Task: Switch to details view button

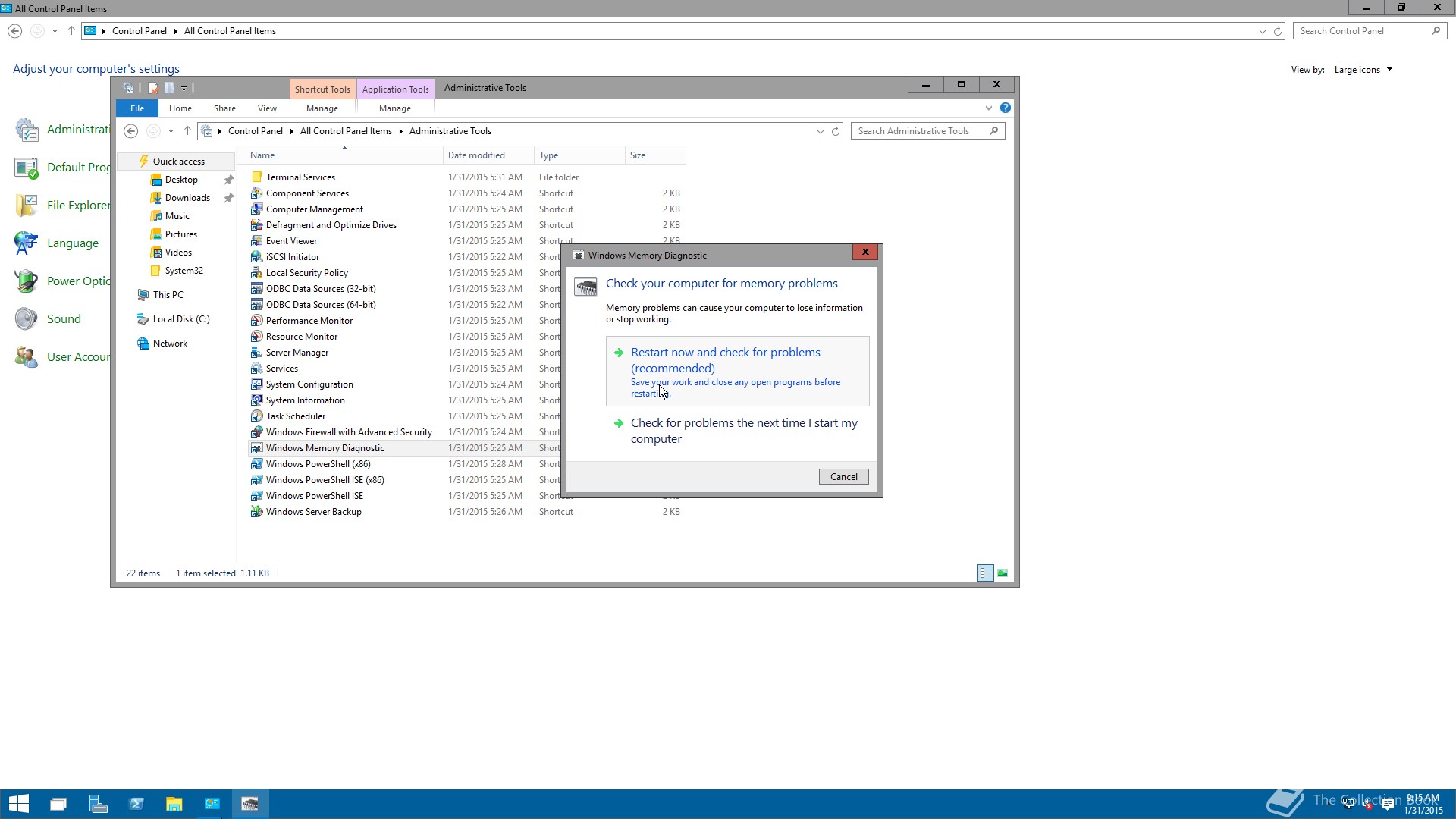Action: (x=986, y=573)
